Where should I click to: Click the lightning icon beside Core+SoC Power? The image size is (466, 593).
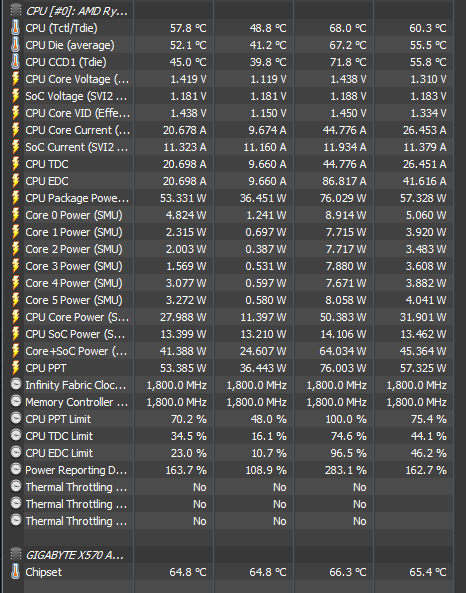(x=15, y=351)
